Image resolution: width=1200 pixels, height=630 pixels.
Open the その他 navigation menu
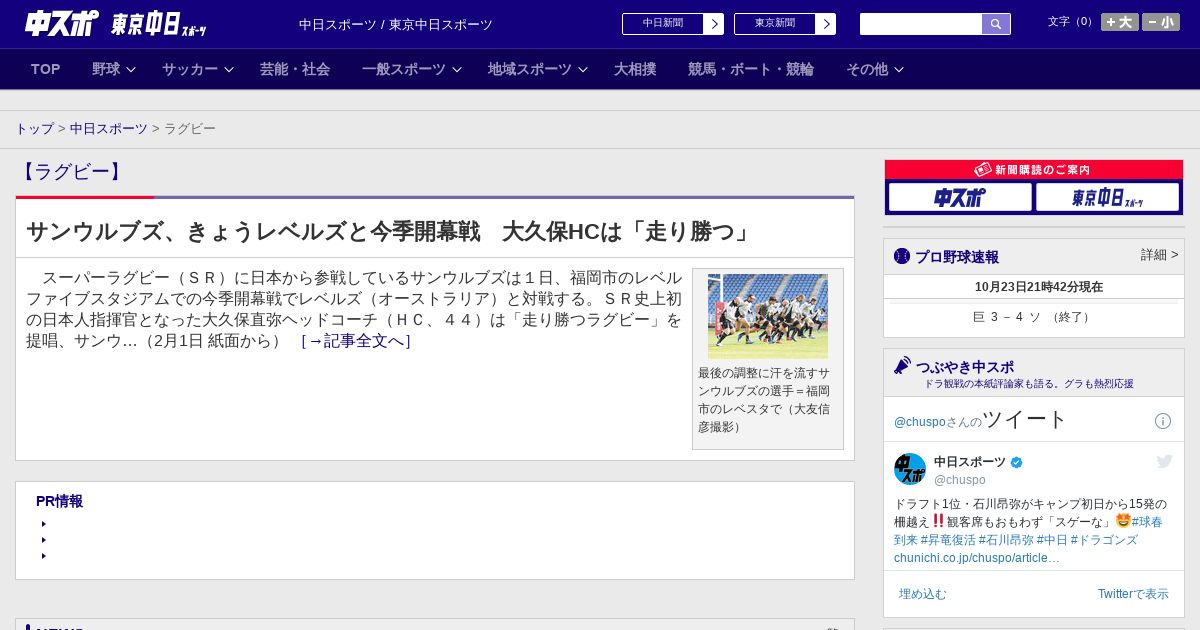[x=867, y=69]
